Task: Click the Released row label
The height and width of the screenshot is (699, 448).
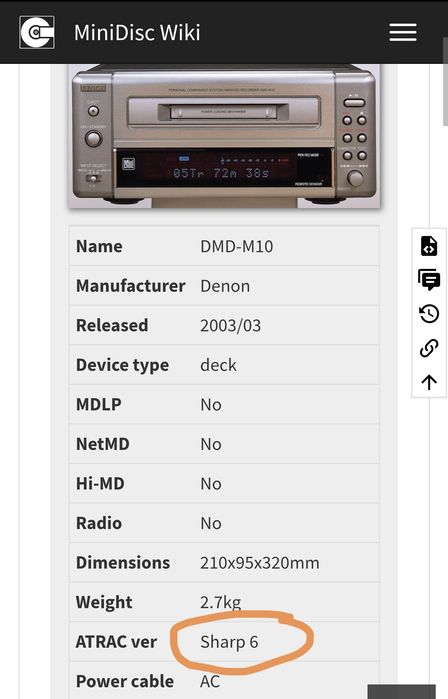Action: pos(112,325)
